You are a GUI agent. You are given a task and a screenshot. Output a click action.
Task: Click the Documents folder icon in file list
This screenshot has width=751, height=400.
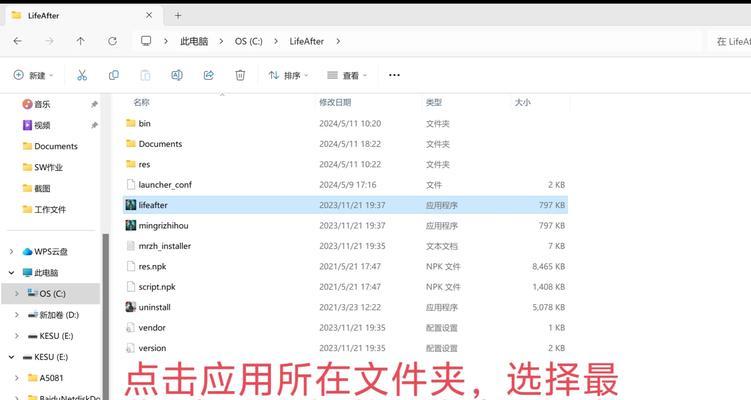[130, 144]
